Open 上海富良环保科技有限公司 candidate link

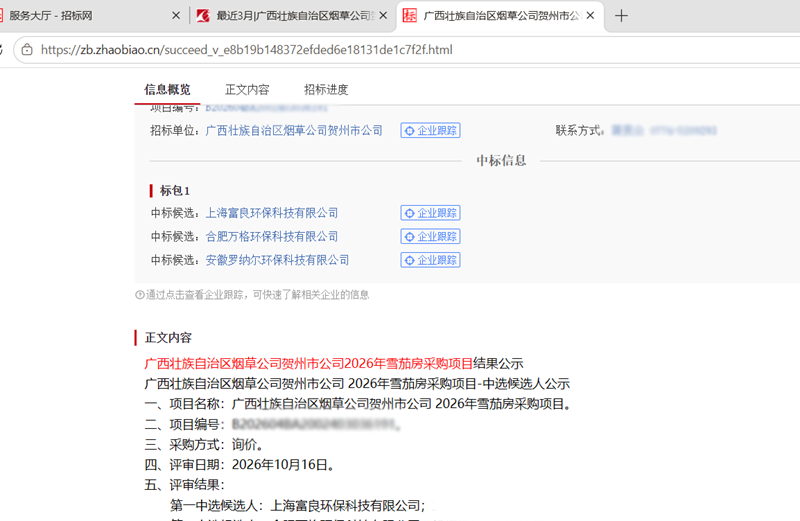tap(271, 213)
